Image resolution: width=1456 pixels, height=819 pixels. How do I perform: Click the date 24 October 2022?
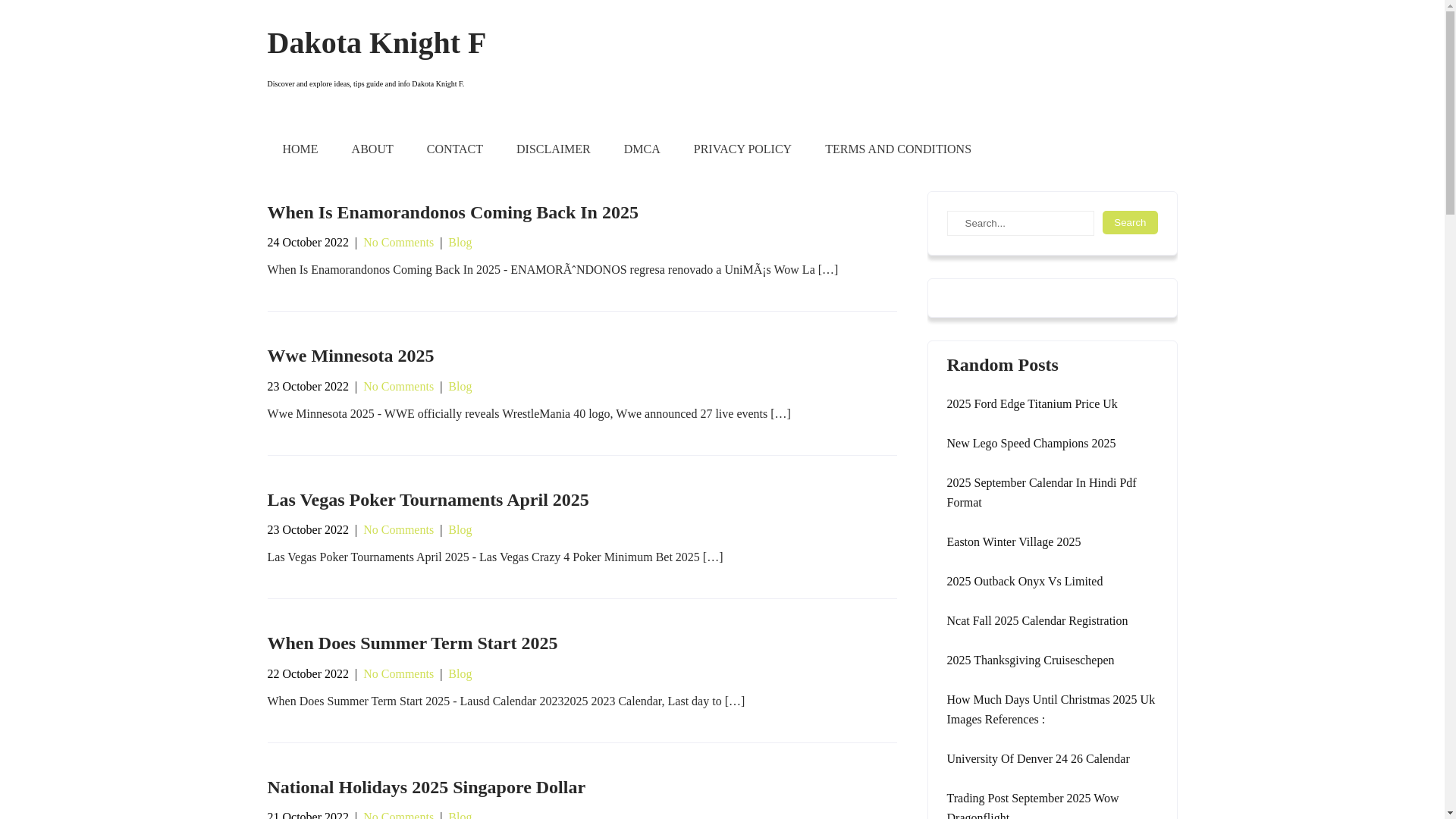click(x=308, y=243)
